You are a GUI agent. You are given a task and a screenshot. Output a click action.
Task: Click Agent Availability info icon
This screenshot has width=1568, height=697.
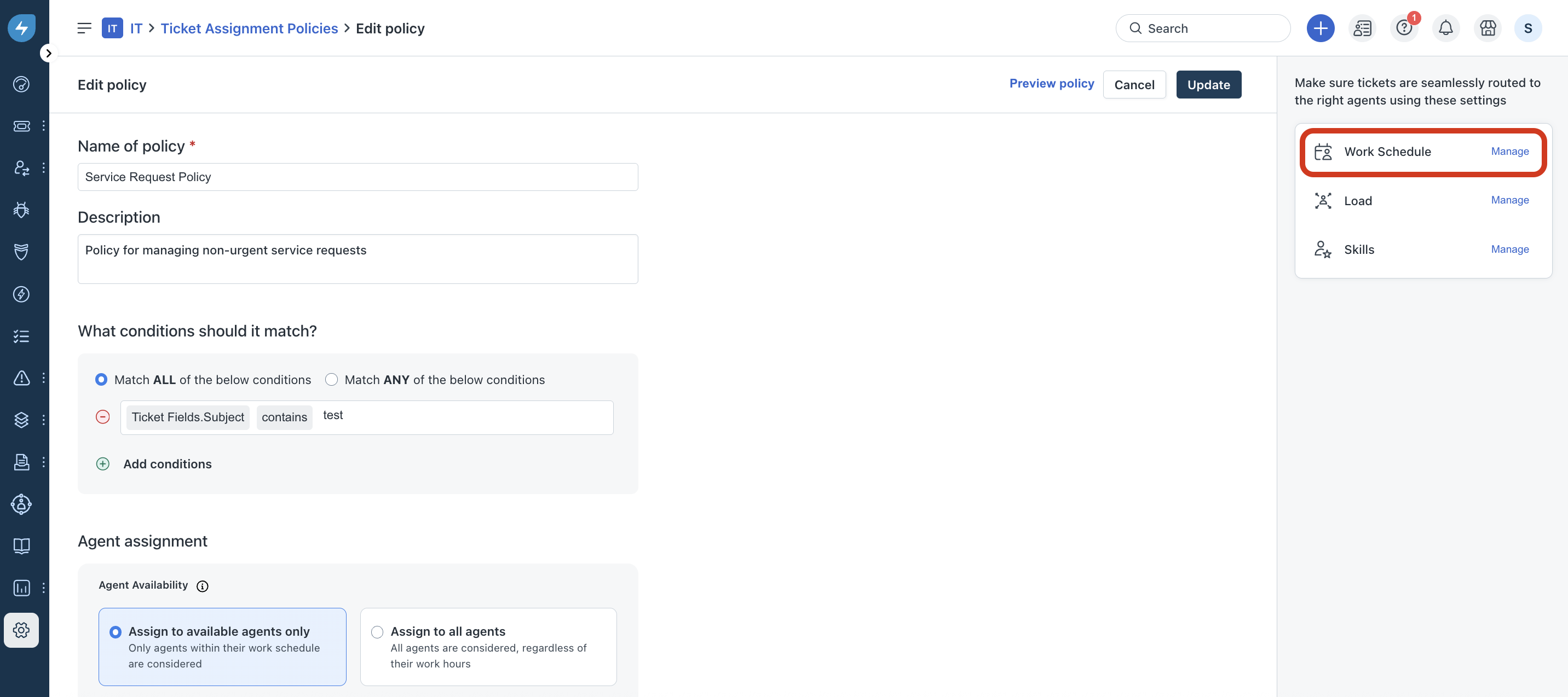(202, 586)
